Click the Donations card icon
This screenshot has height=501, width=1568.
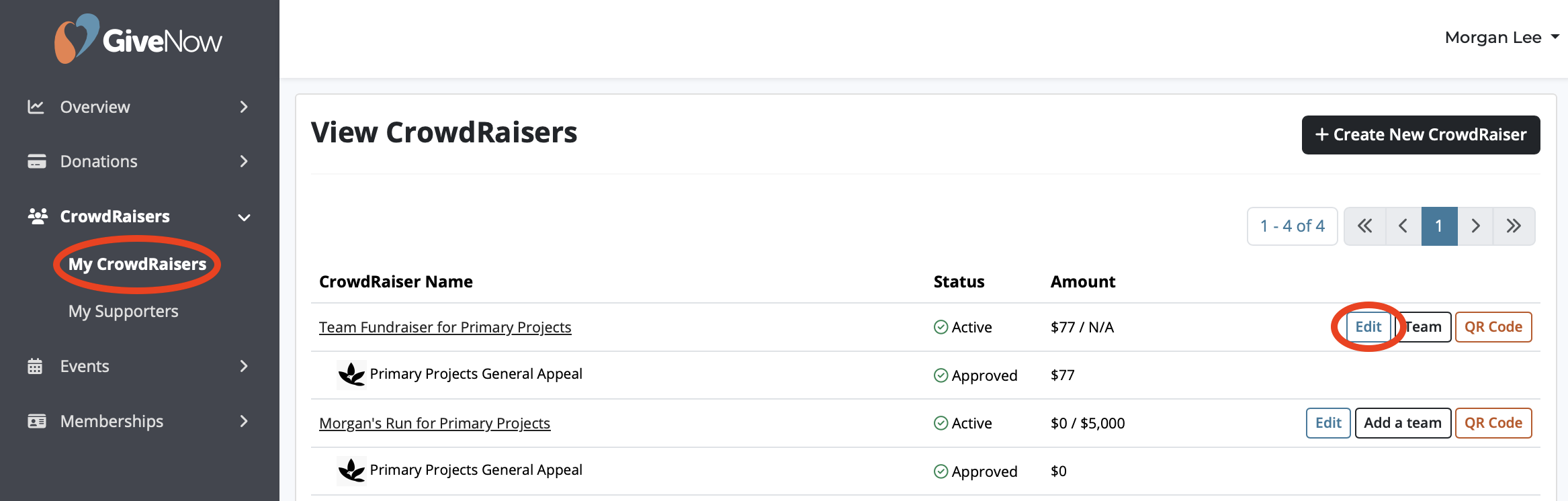pyautogui.click(x=36, y=161)
